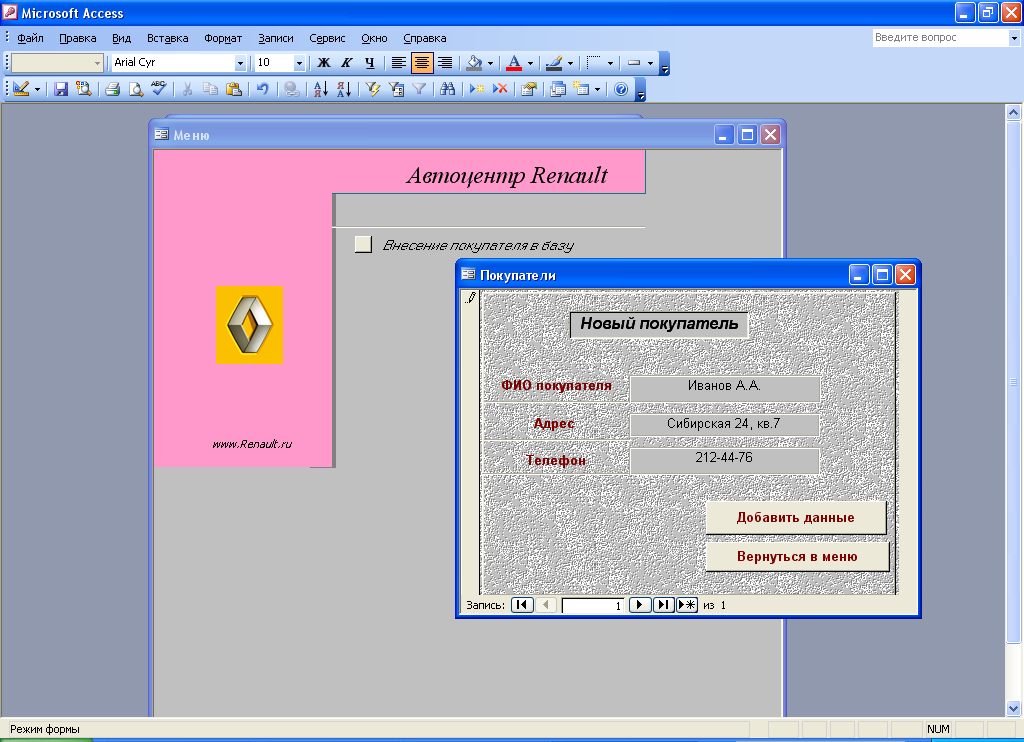Click the form View design icon
This screenshot has width=1024, height=742.
pos(21,89)
